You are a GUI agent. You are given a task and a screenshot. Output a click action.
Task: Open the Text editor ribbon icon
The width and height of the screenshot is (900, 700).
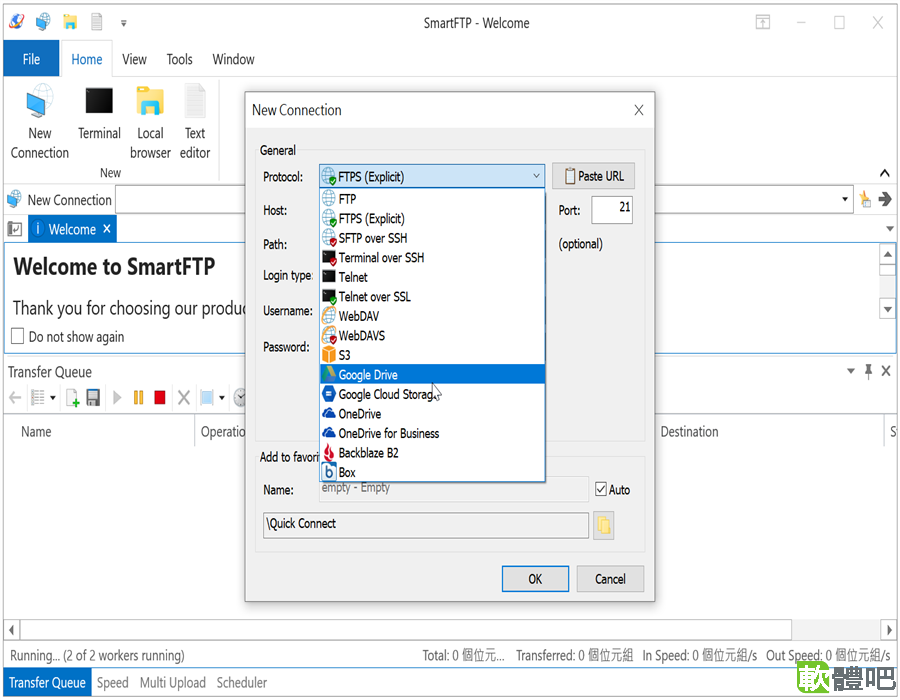(195, 122)
